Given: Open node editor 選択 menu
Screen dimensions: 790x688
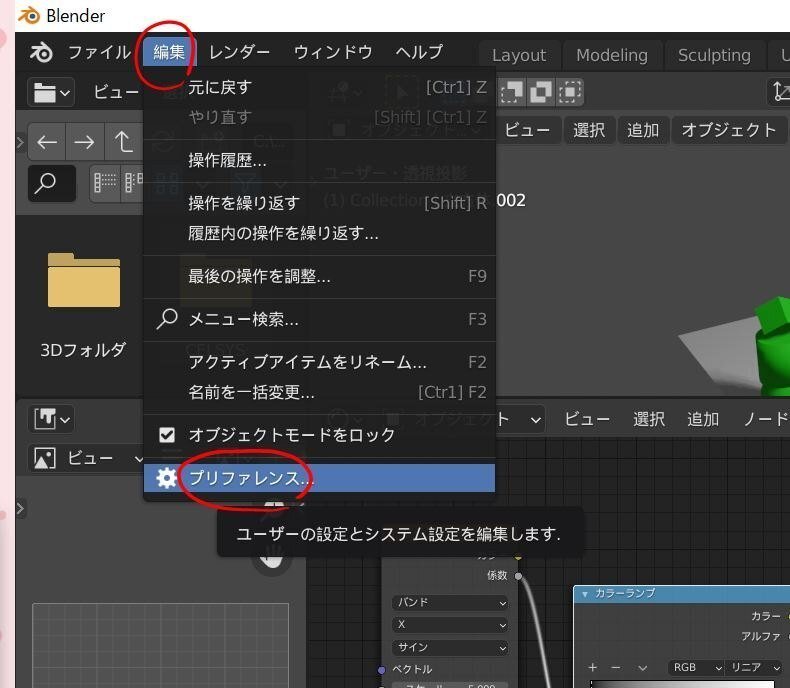Looking at the screenshot, I should tap(649, 419).
